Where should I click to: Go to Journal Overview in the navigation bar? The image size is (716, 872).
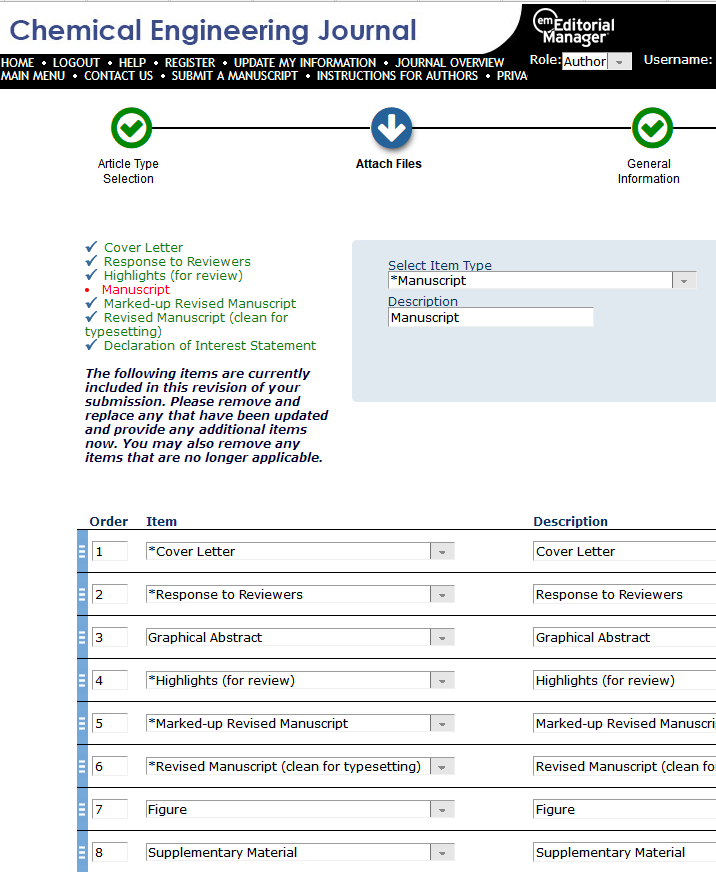pyautogui.click(x=449, y=63)
